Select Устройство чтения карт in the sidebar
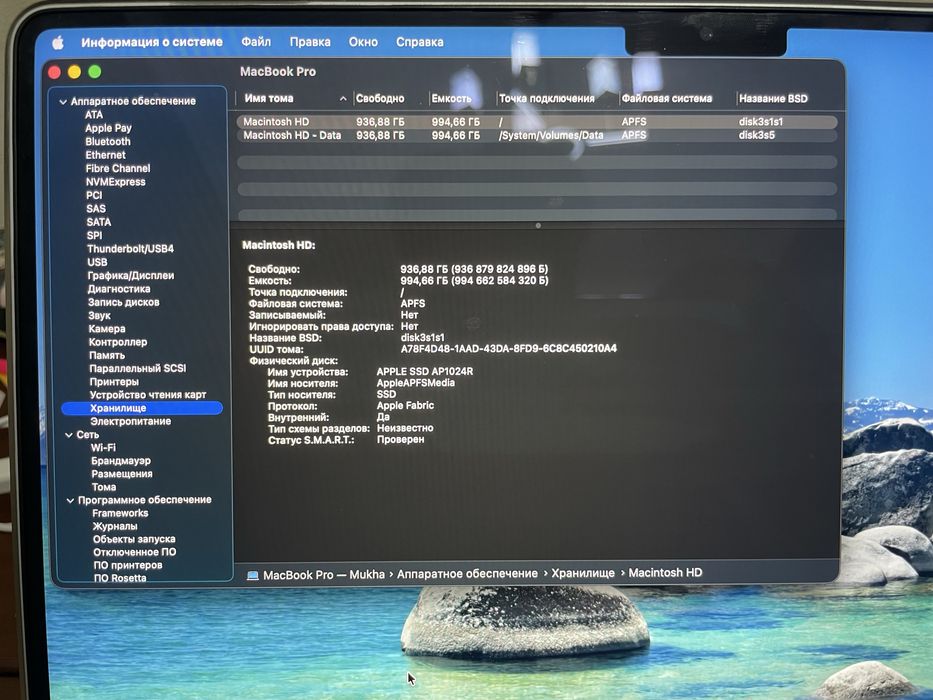933x700 pixels. coord(148,395)
